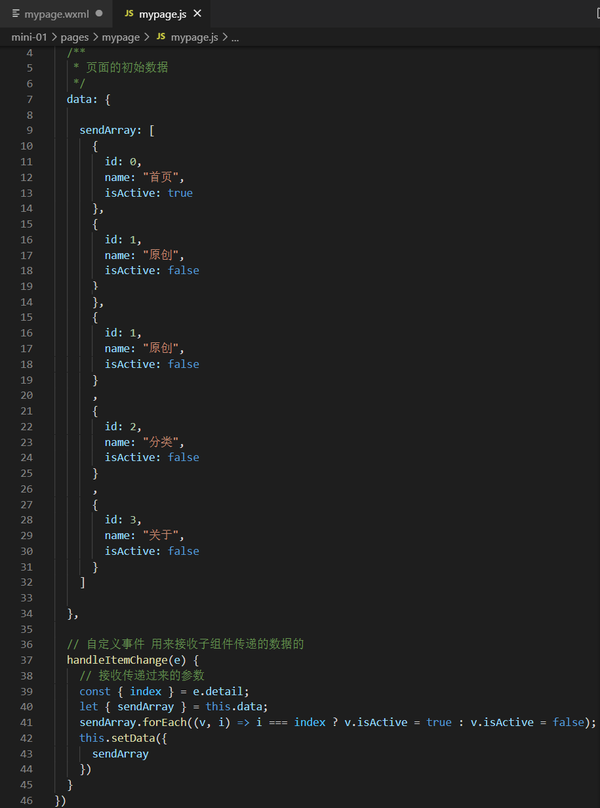Click the const keyword on line 39
Screen dimensions: 600x808
95,691
